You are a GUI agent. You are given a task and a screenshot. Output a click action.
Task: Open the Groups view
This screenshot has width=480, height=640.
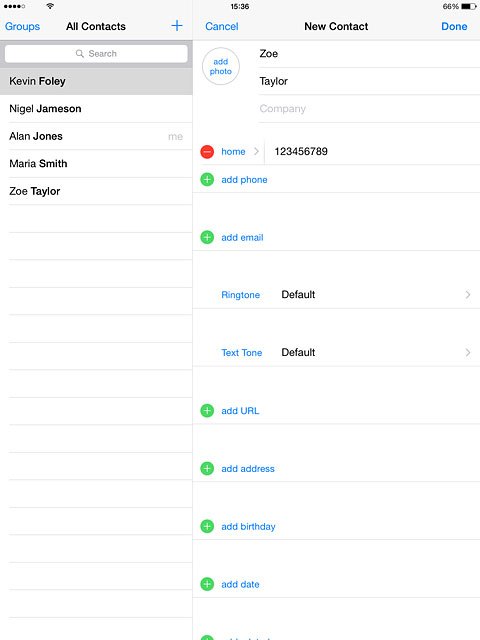click(x=22, y=27)
